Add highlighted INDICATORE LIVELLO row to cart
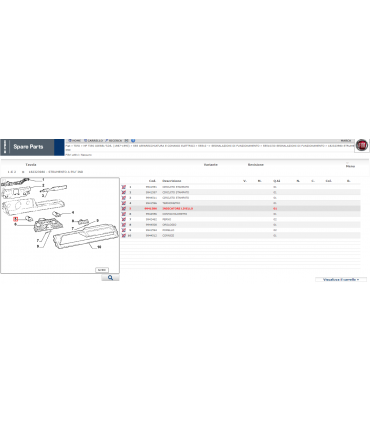Viewport: 370px width, 423px height. pyautogui.click(x=124, y=208)
